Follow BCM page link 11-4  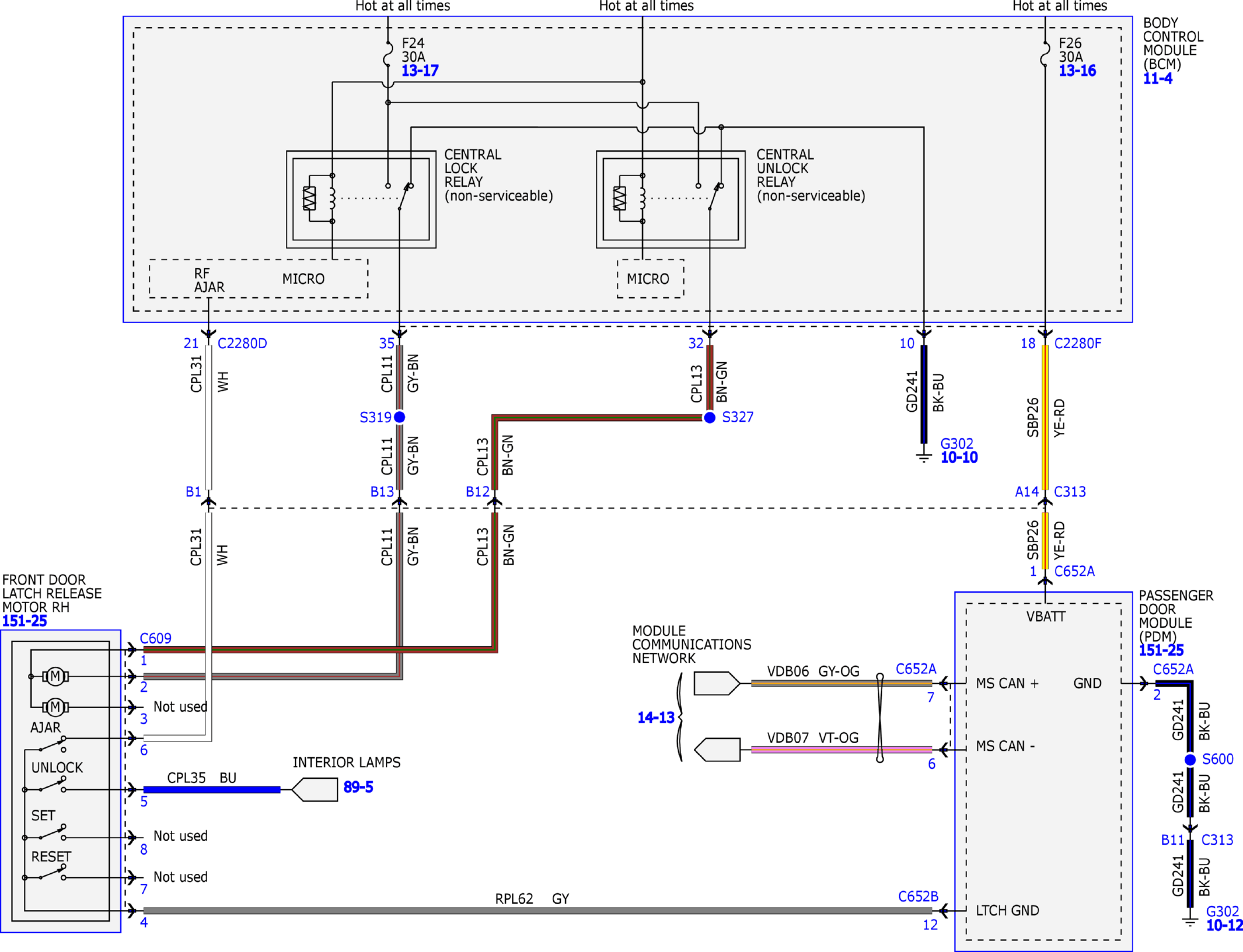coord(1157,78)
